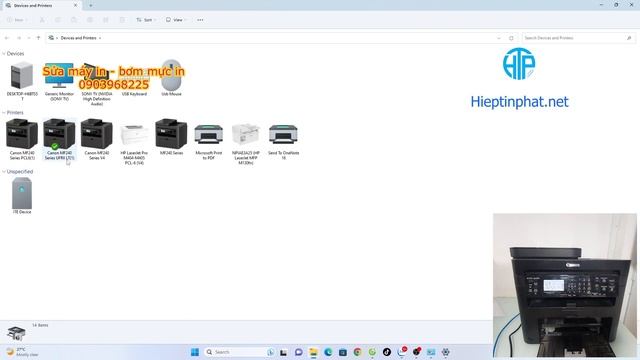Viewport: 640px width, 360px height.
Task: Click the Cut scissors toolbar icon
Action: click(x=42, y=20)
